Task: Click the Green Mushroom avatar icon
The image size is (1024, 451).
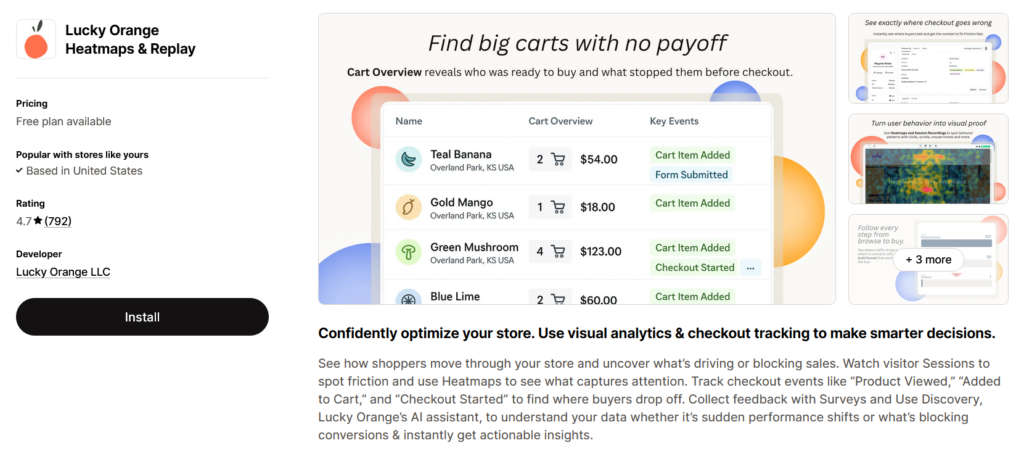Action: tap(408, 252)
